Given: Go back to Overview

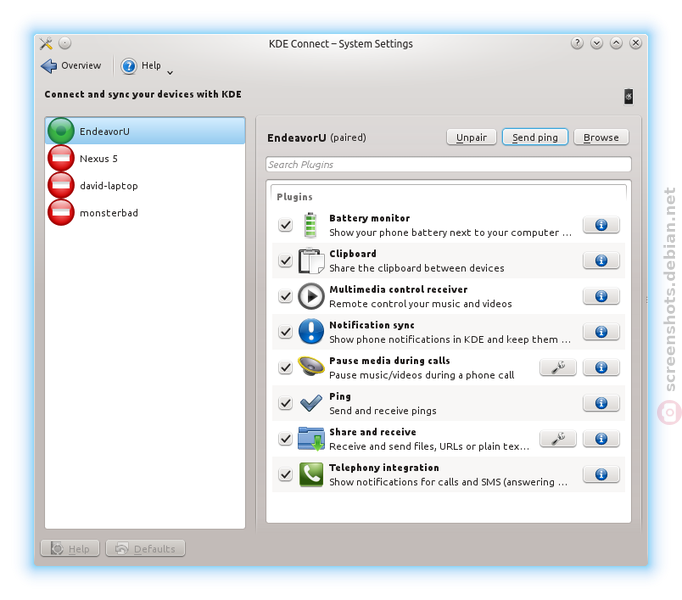Looking at the screenshot, I should (70, 66).
